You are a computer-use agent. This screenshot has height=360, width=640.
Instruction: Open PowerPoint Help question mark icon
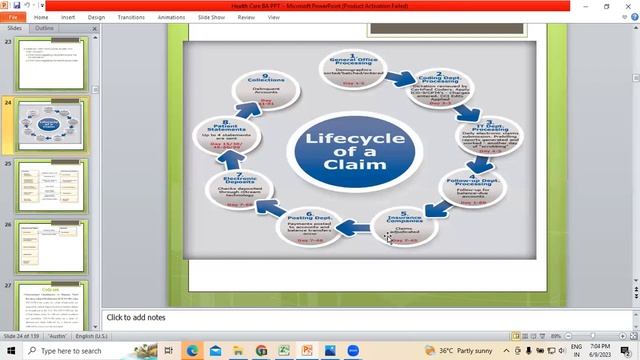635,17
